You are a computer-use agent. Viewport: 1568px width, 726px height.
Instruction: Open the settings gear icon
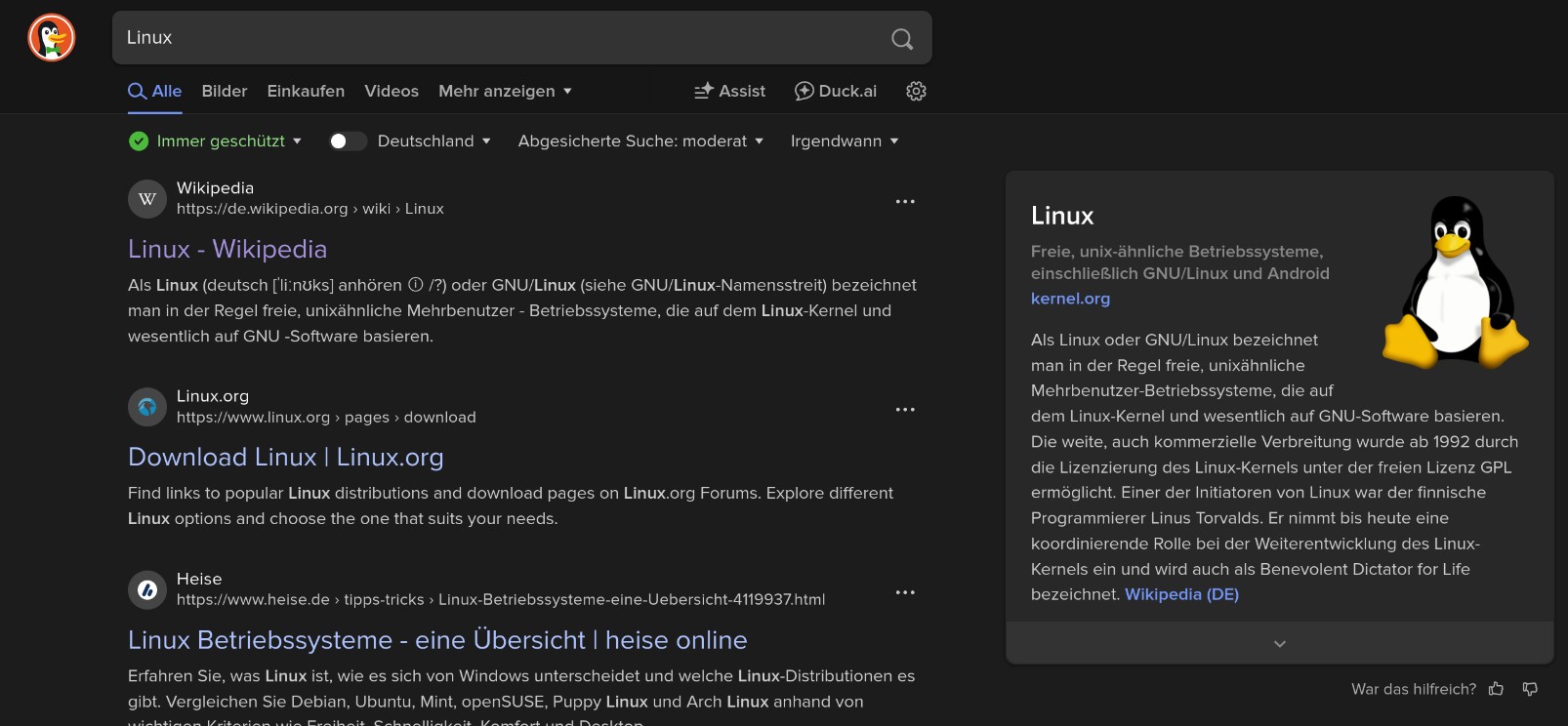[x=916, y=91]
